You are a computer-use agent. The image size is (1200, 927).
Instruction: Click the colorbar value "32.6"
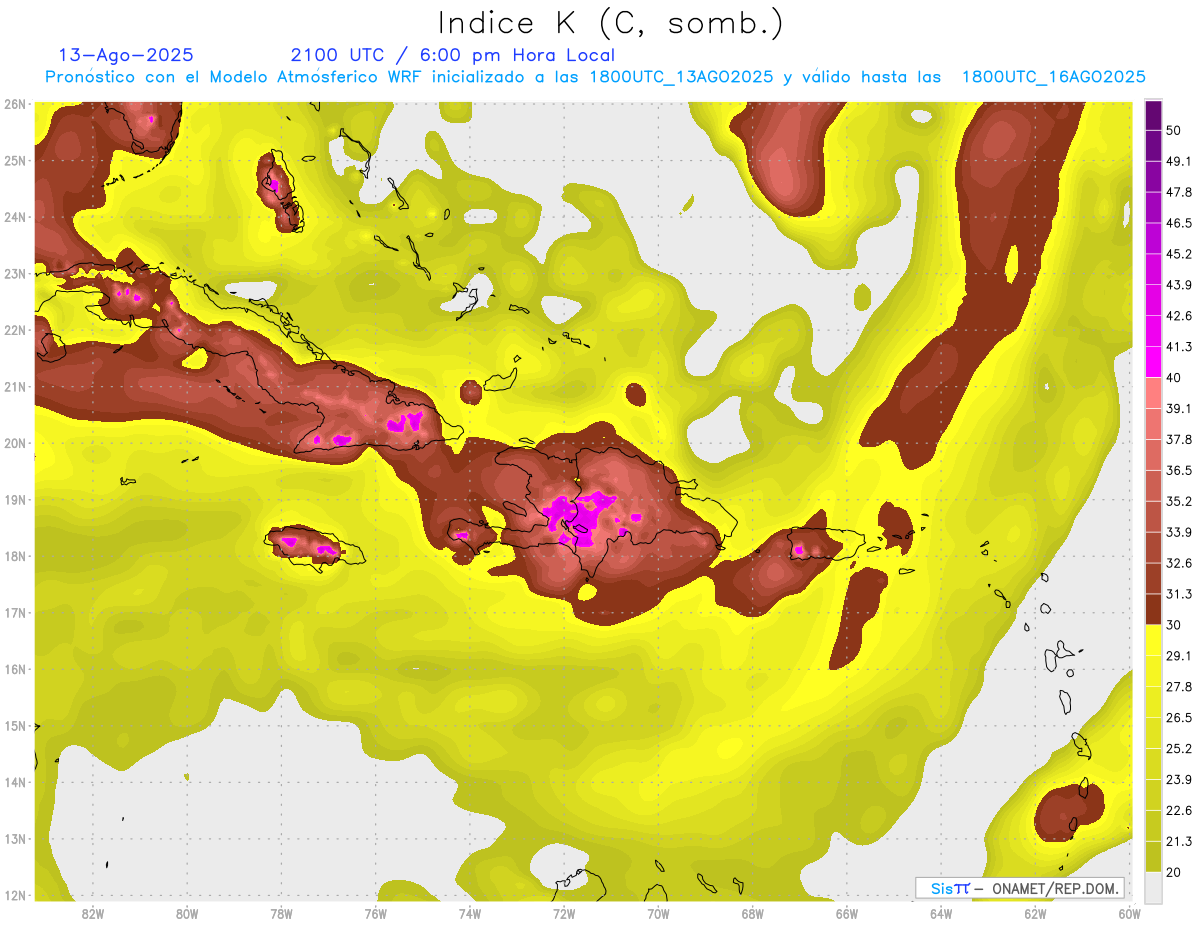[1178, 563]
